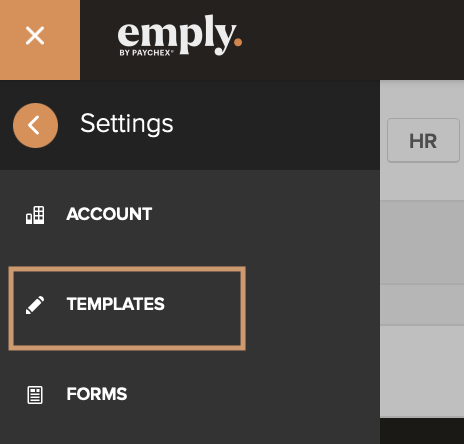Open the FORMS settings section
Screen dimensions: 464x444
(97, 394)
